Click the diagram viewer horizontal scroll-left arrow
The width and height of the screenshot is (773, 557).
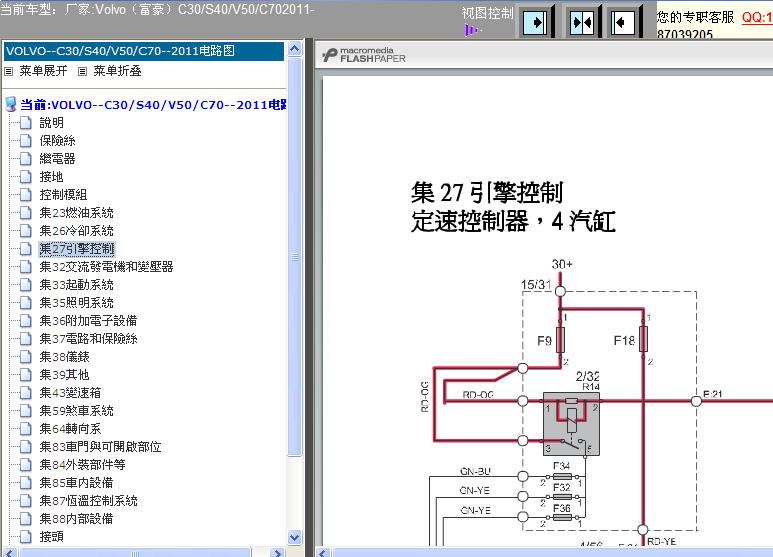(322, 553)
